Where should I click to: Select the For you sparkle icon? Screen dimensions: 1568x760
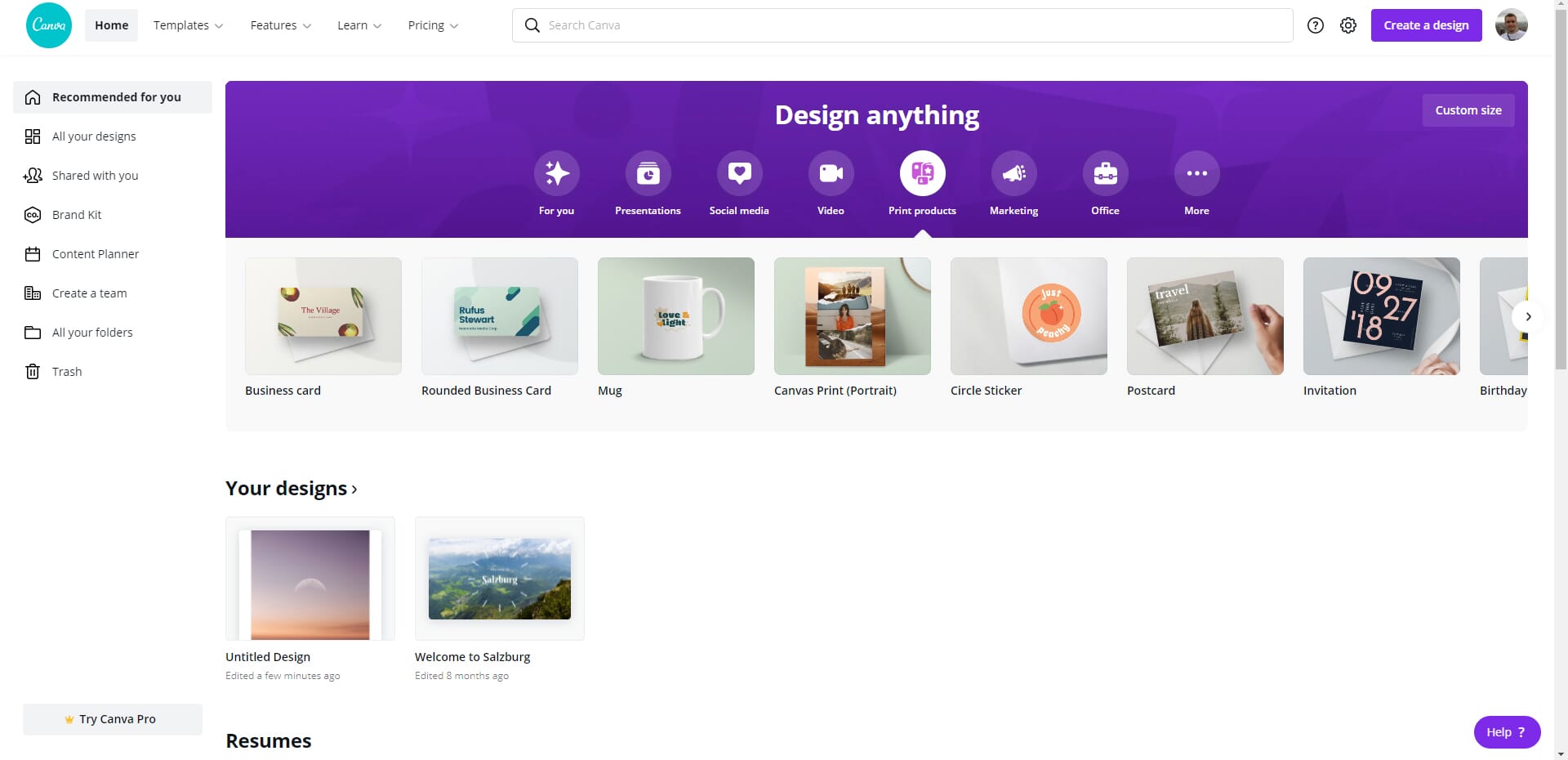click(557, 173)
